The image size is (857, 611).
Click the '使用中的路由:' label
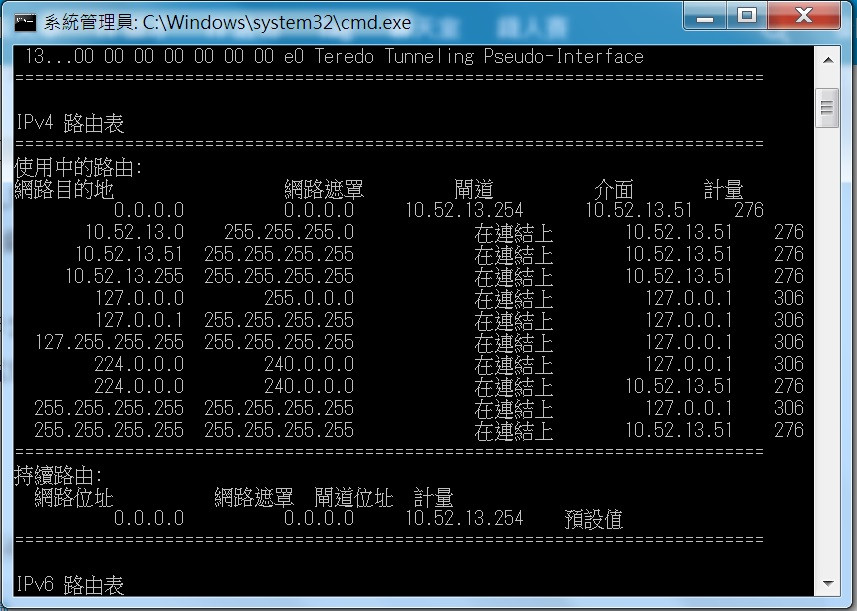point(78,167)
